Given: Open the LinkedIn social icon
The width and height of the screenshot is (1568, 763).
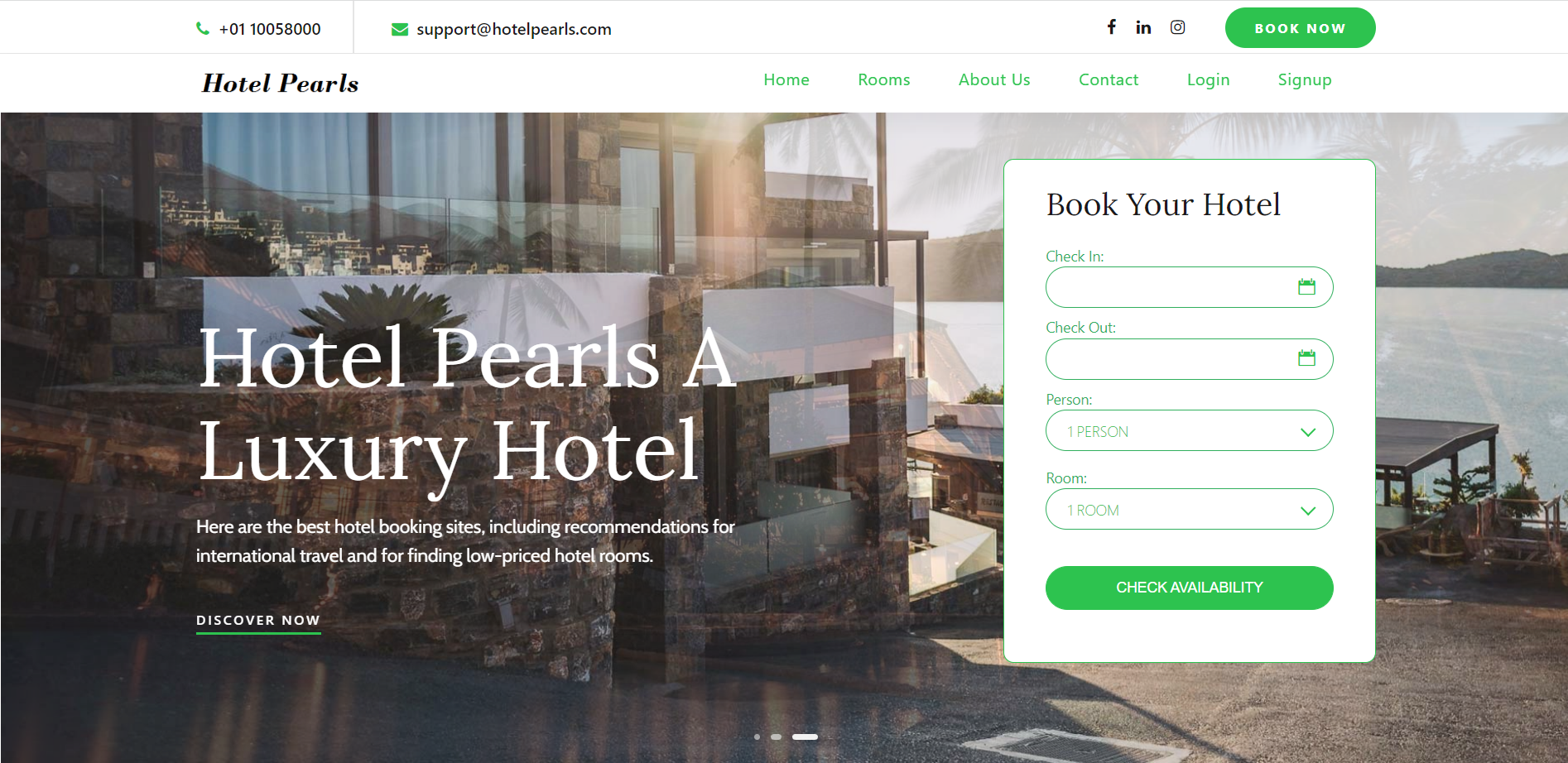Looking at the screenshot, I should [1143, 27].
